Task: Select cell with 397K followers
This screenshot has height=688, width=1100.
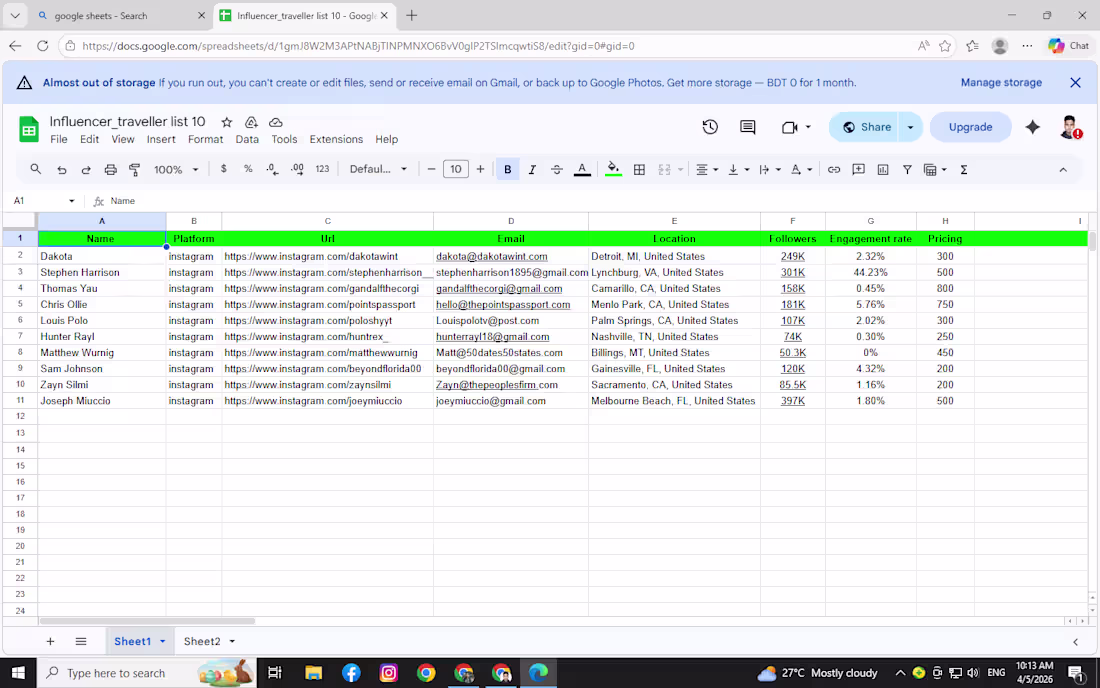Action: coord(792,400)
